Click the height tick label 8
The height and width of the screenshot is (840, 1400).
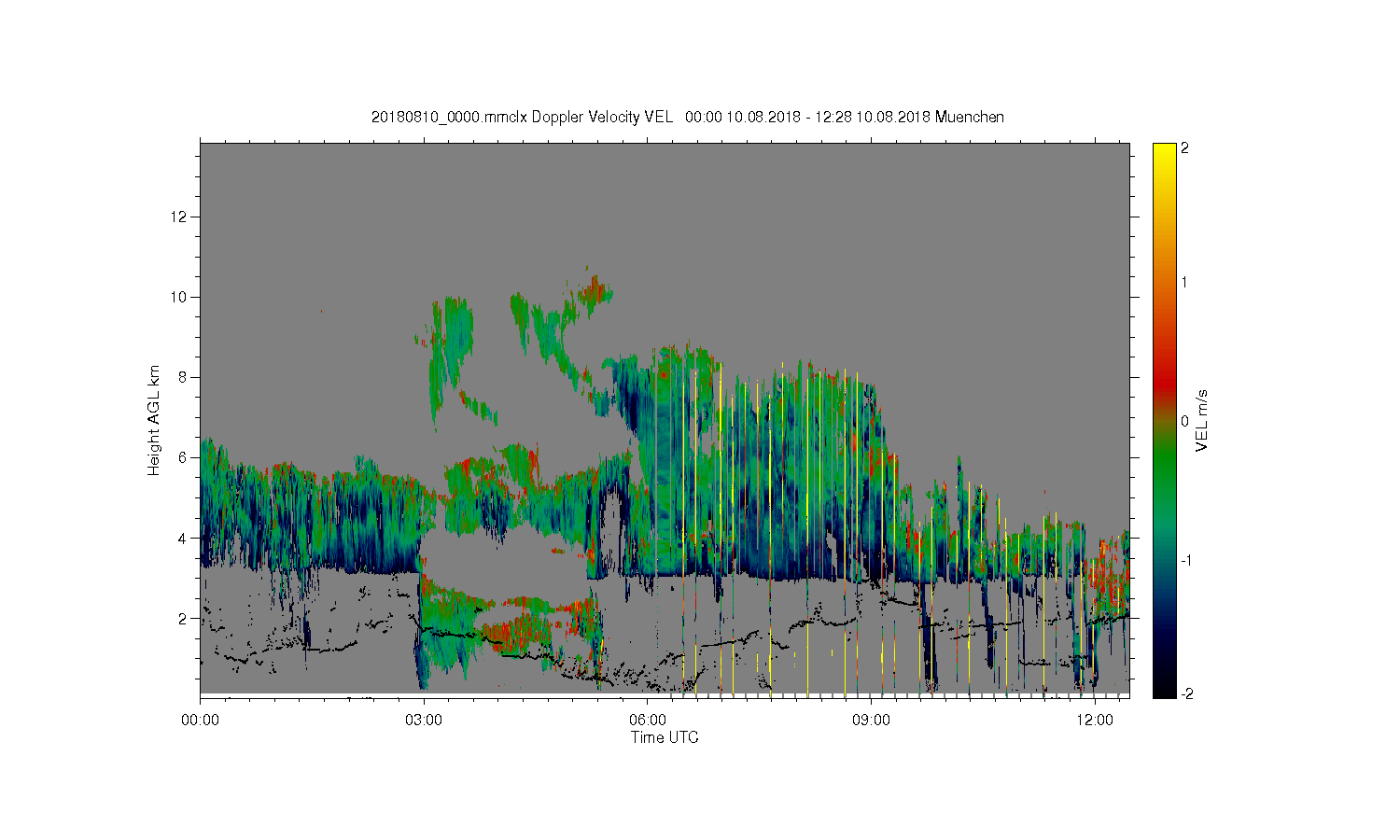click(184, 377)
